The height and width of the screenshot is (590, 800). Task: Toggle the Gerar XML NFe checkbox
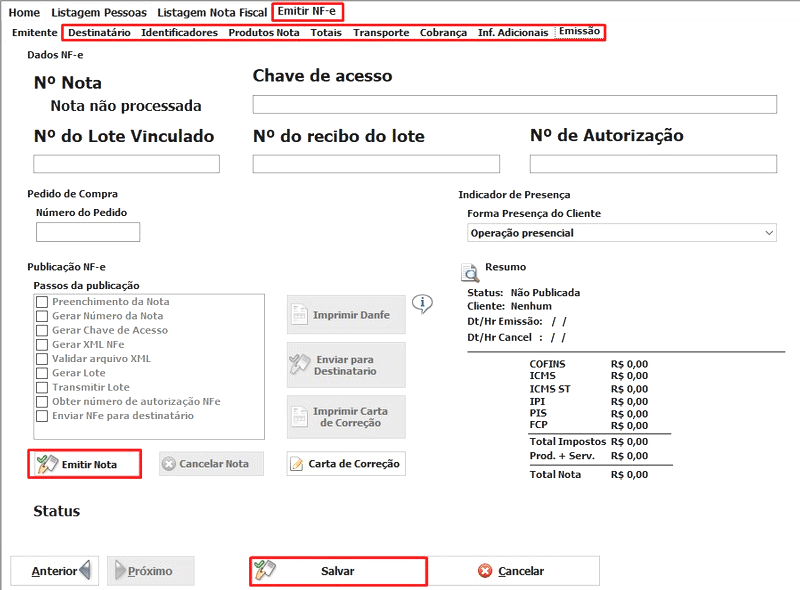(42, 344)
